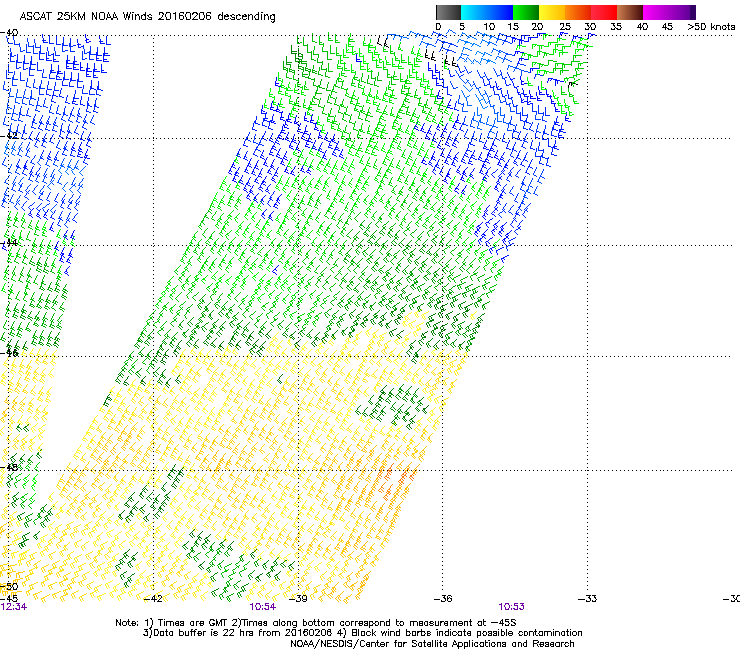Viewport: 740px width, 650px height.
Task: Click the gray 0-5 knots legend color segment
Action: pyautogui.click(x=448, y=12)
